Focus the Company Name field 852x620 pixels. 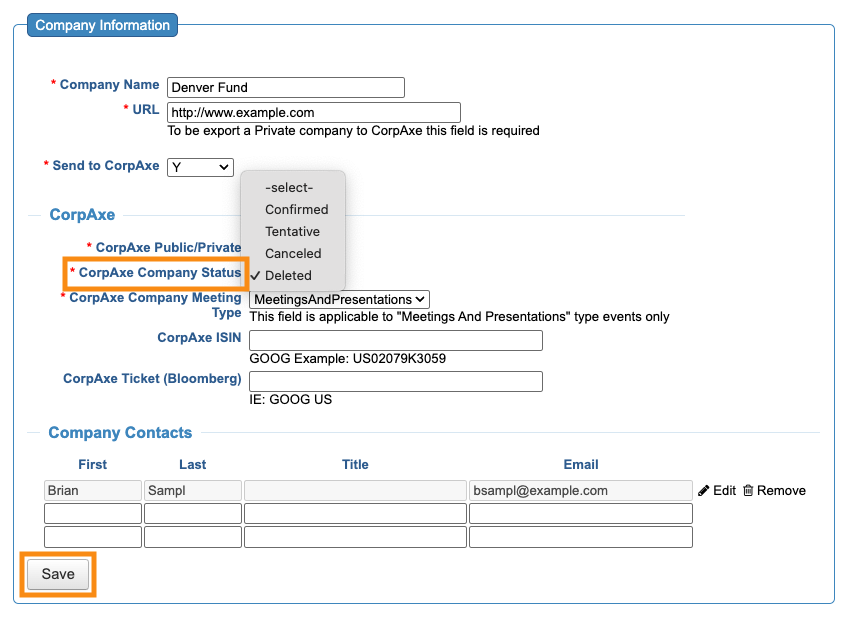[285, 87]
